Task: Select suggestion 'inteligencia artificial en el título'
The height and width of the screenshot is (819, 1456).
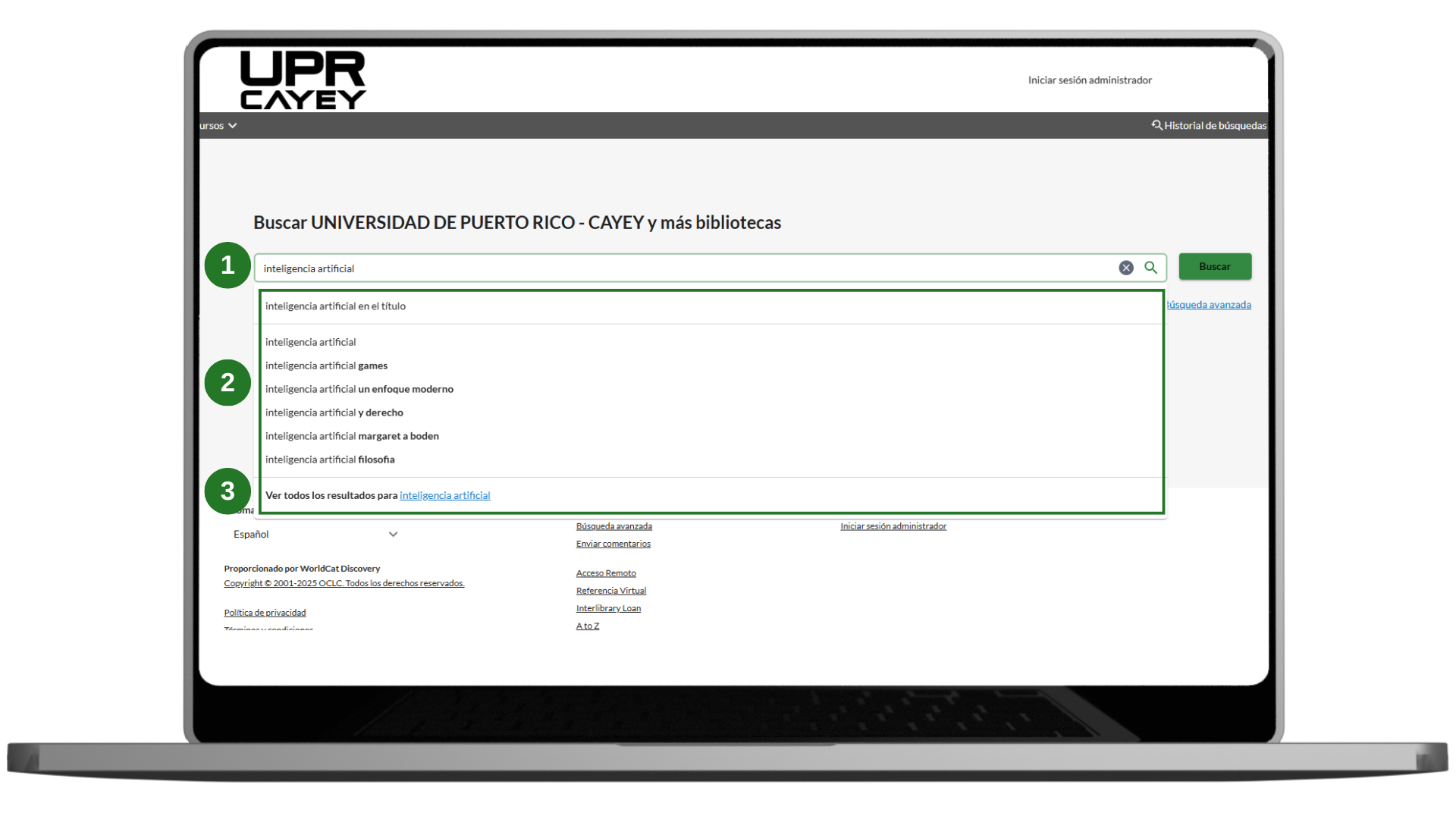Action: click(335, 306)
